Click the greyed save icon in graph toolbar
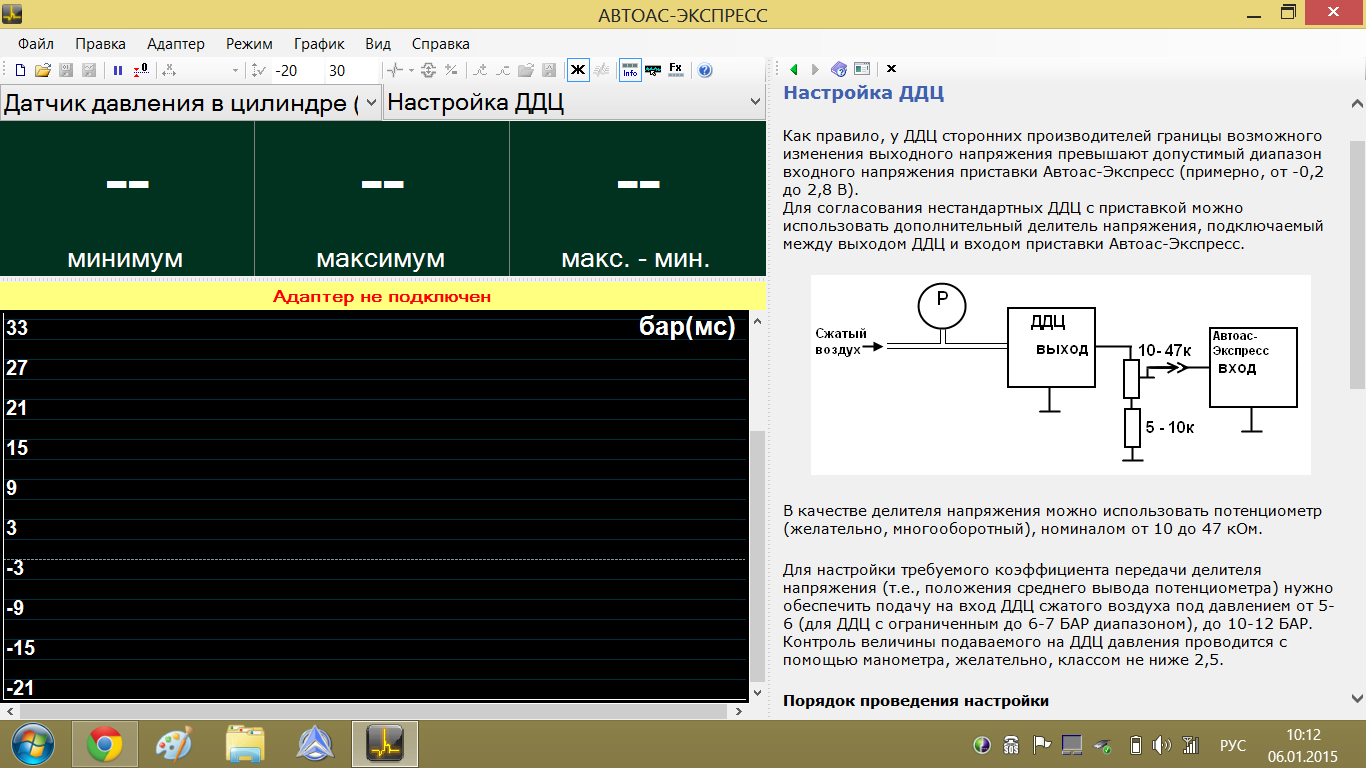This screenshot has height=768, width=1366. tap(549, 71)
